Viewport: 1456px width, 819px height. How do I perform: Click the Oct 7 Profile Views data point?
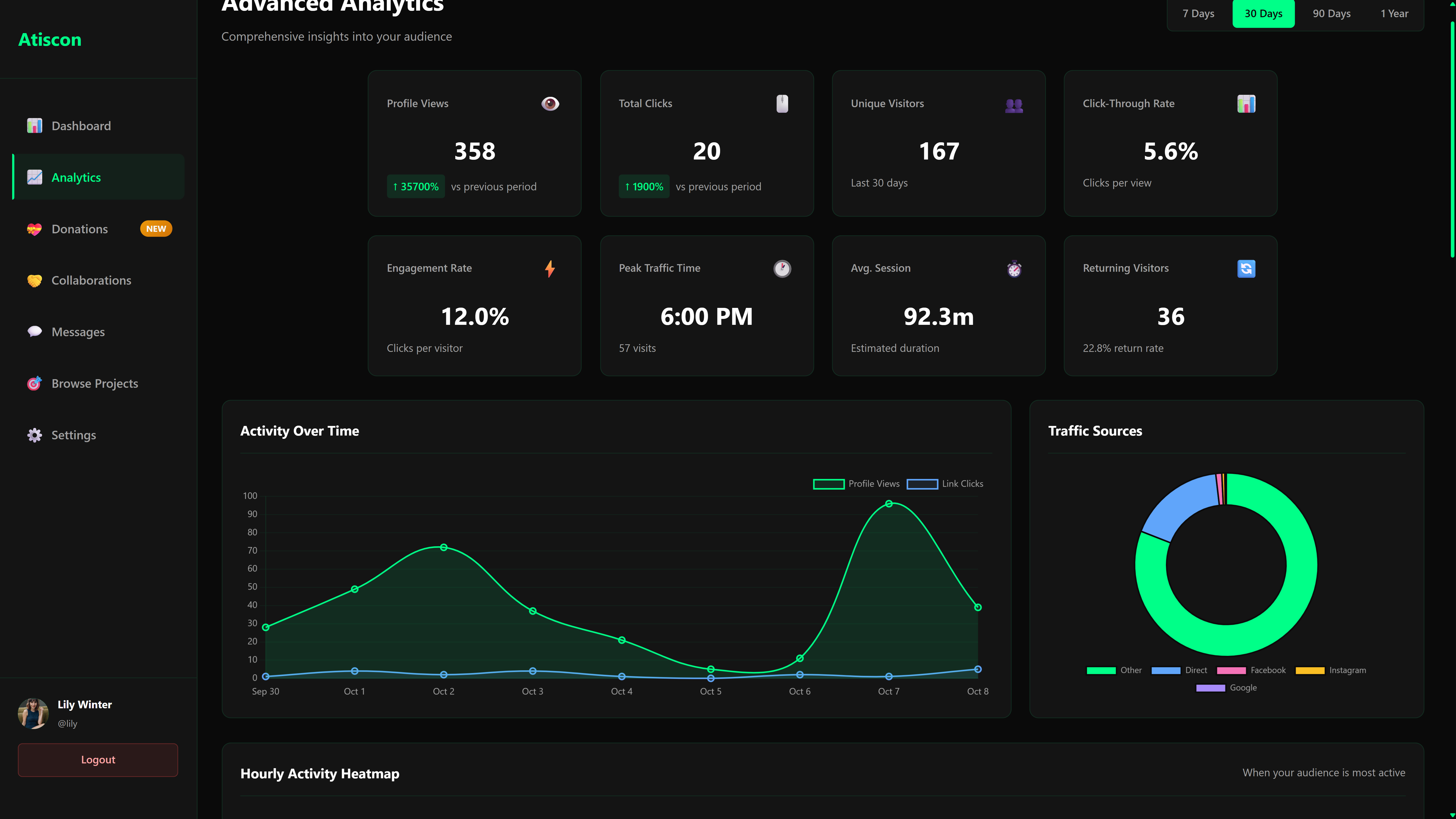point(889,504)
